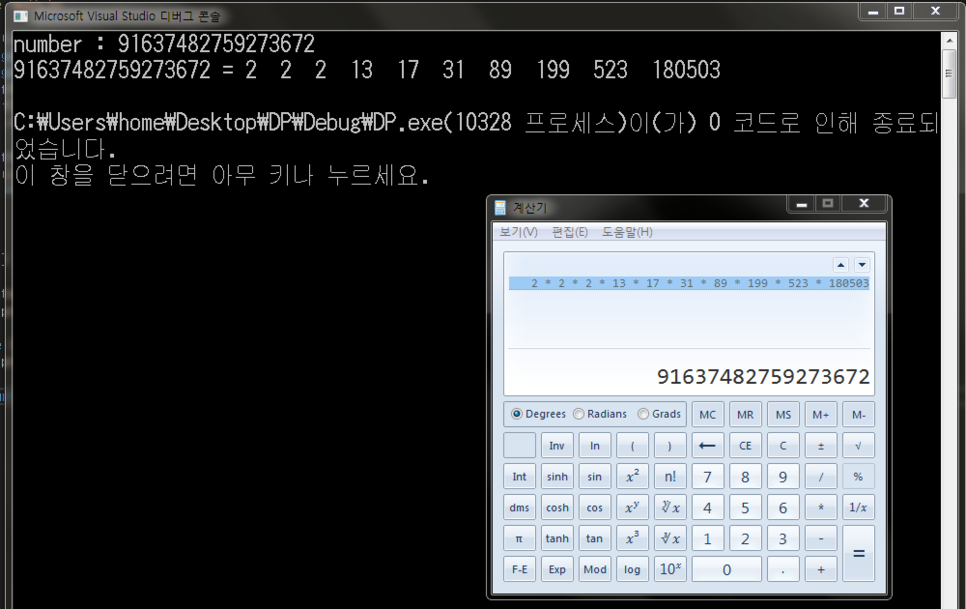
Task: Click the square root √ key
Action: coord(858,445)
